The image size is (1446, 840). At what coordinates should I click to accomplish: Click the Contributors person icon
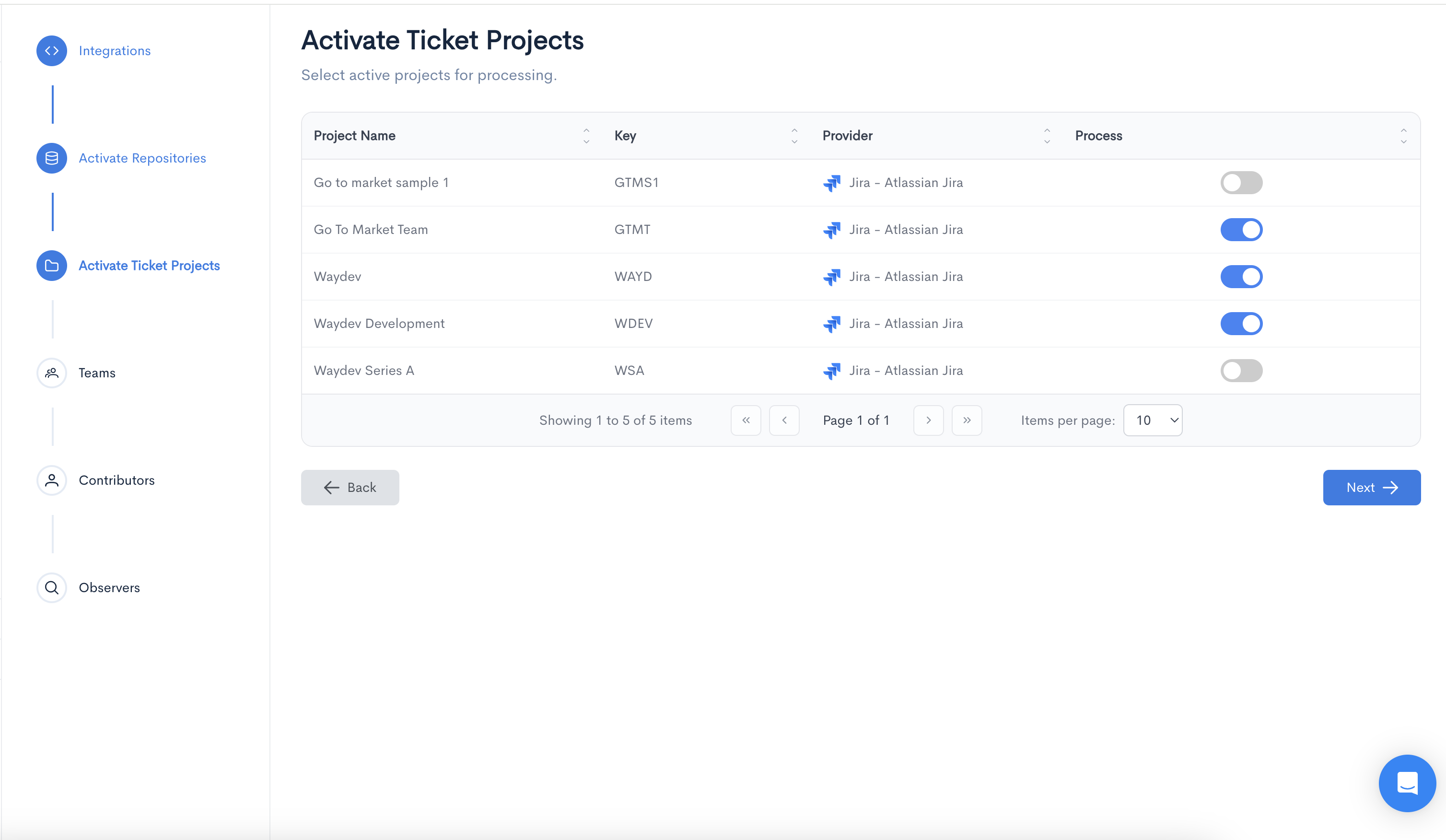click(x=52, y=480)
